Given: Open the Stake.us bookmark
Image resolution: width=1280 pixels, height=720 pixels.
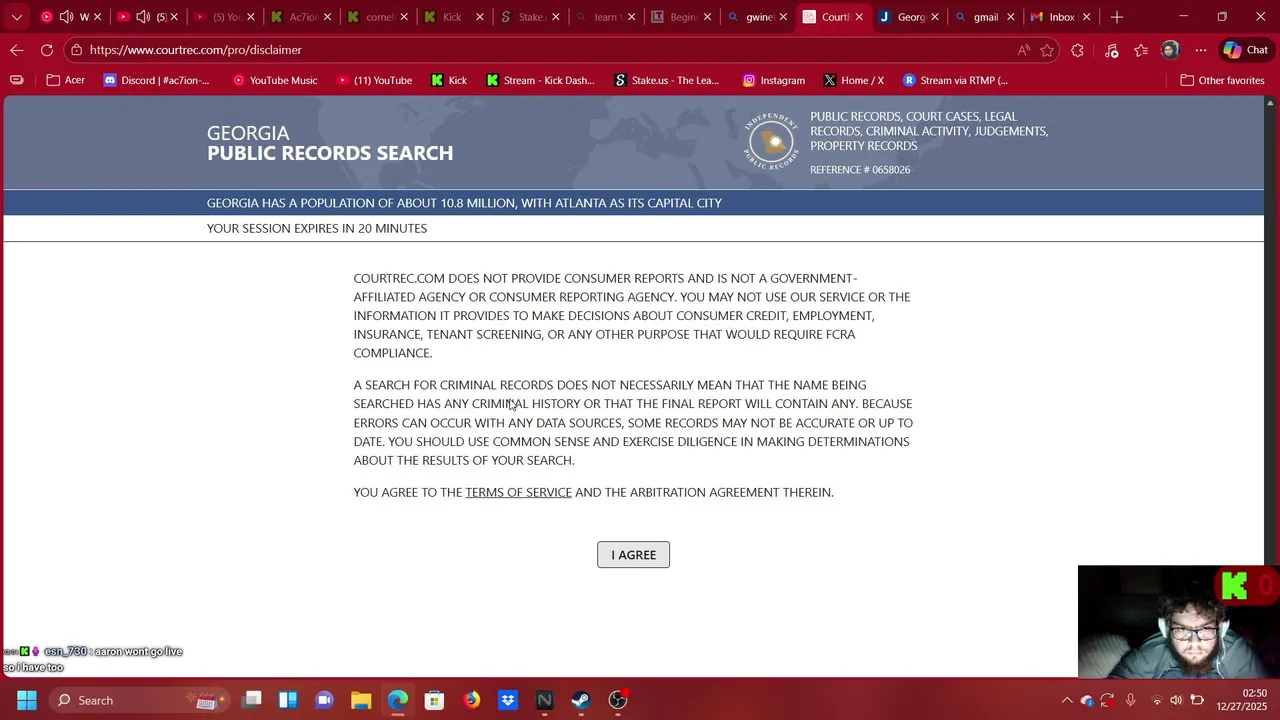Looking at the screenshot, I should click(x=667, y=80).
